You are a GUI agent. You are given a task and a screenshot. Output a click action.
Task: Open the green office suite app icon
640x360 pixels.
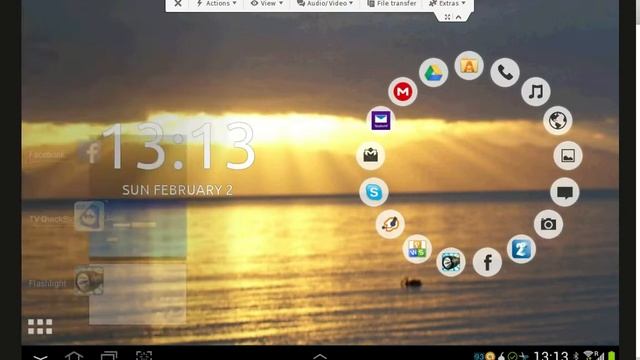click(x=417, y=249)
